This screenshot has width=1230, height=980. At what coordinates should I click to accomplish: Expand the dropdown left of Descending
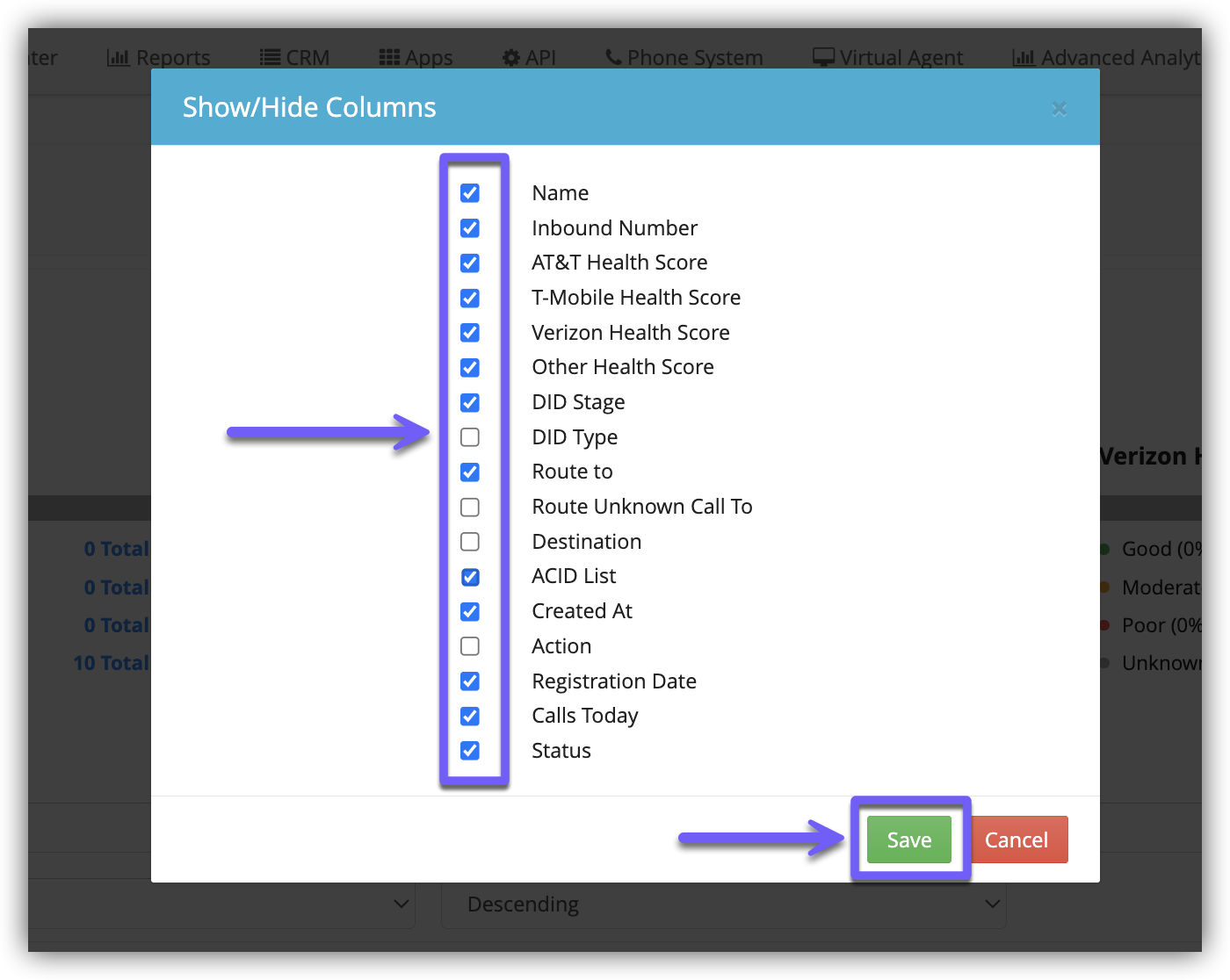click(x=220, y=904)
